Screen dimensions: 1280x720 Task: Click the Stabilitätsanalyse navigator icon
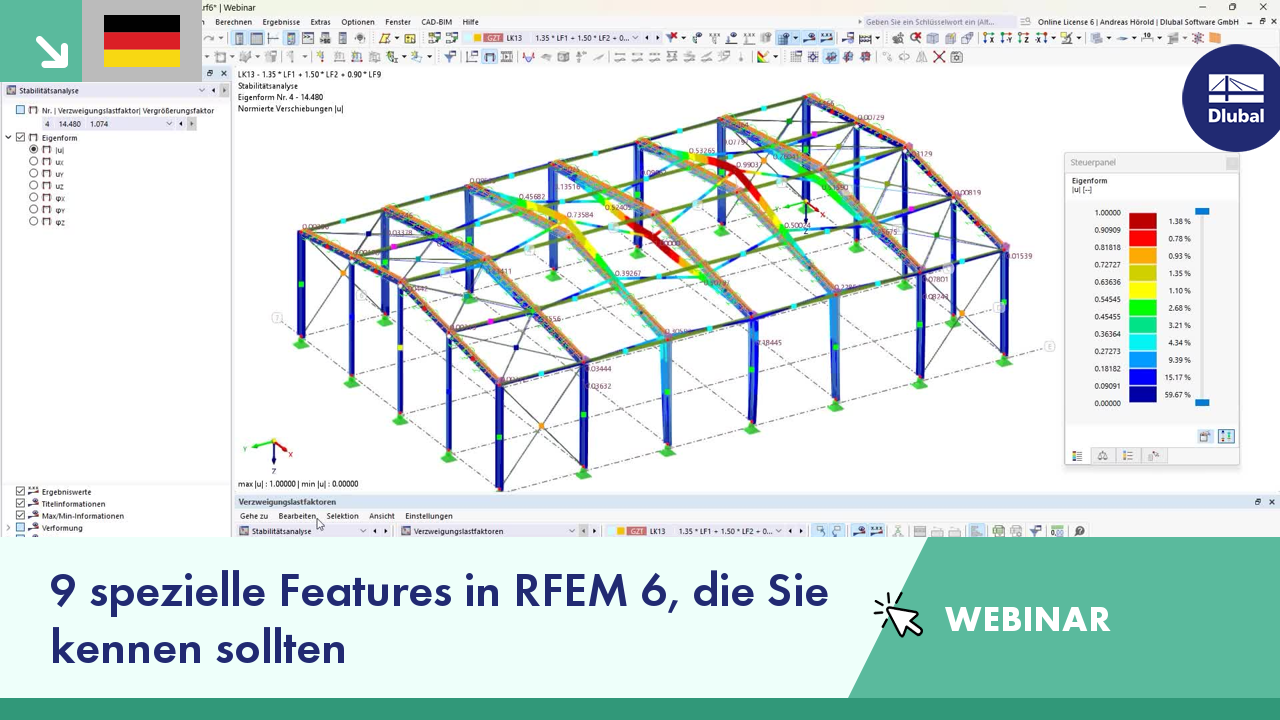[11, 90]
